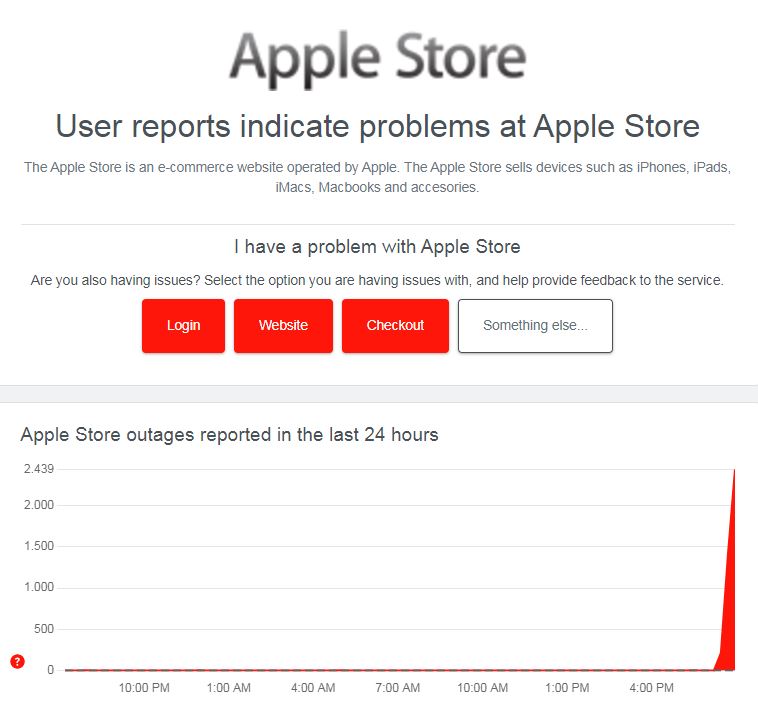Click the Apple Store logo

pos(378,59)
